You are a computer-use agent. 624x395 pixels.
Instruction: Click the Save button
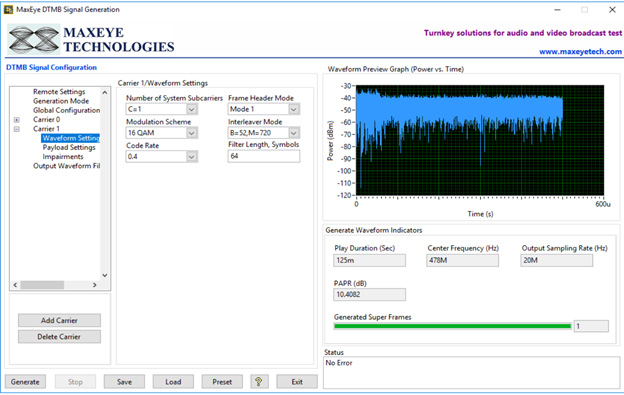[x=124, y=381]
